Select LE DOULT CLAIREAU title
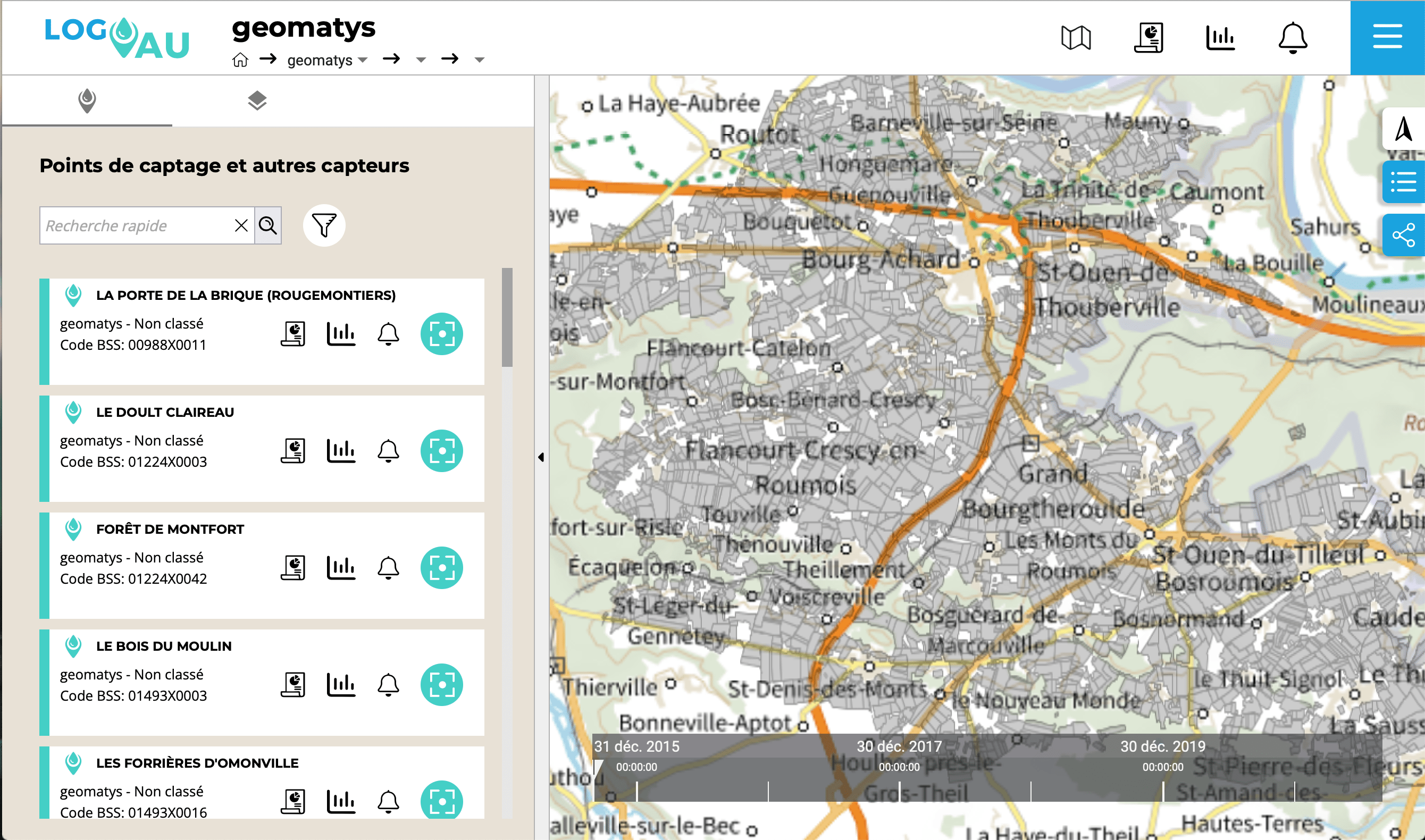This screenshot has height=840, width=1425. (x=165, y=412)
